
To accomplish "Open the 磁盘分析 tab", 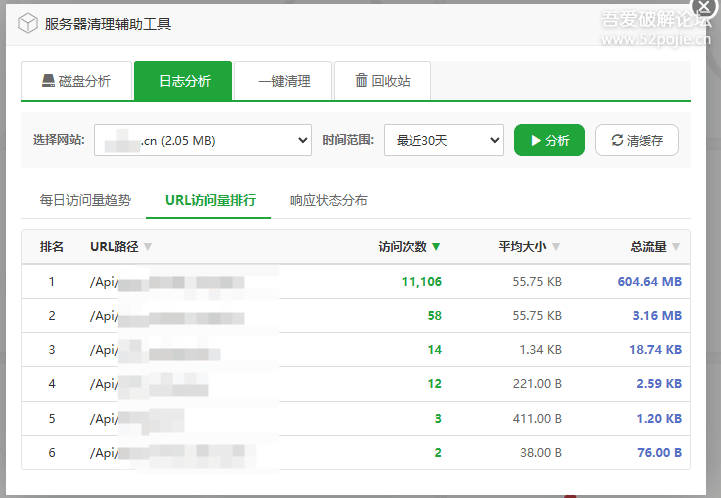I will (x=76, y=81).
